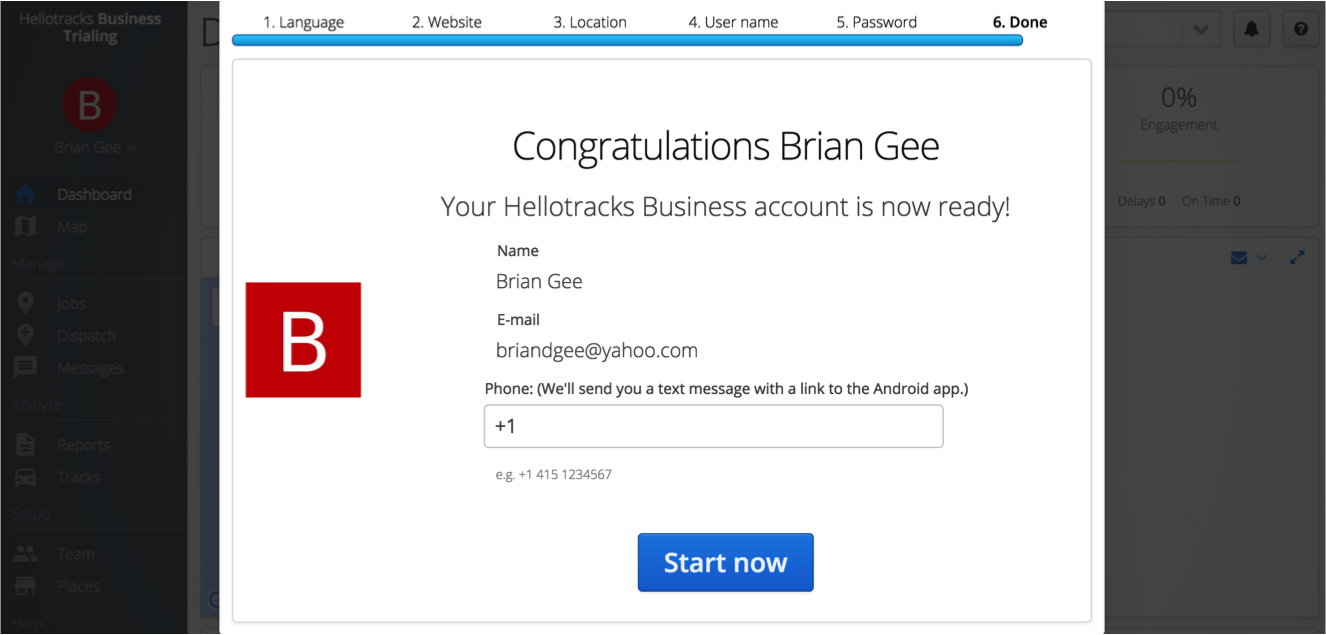Click the Map icon in sidebar
Image resolution: width=1326 pixels, height=635 pixels.
point(26,227)
